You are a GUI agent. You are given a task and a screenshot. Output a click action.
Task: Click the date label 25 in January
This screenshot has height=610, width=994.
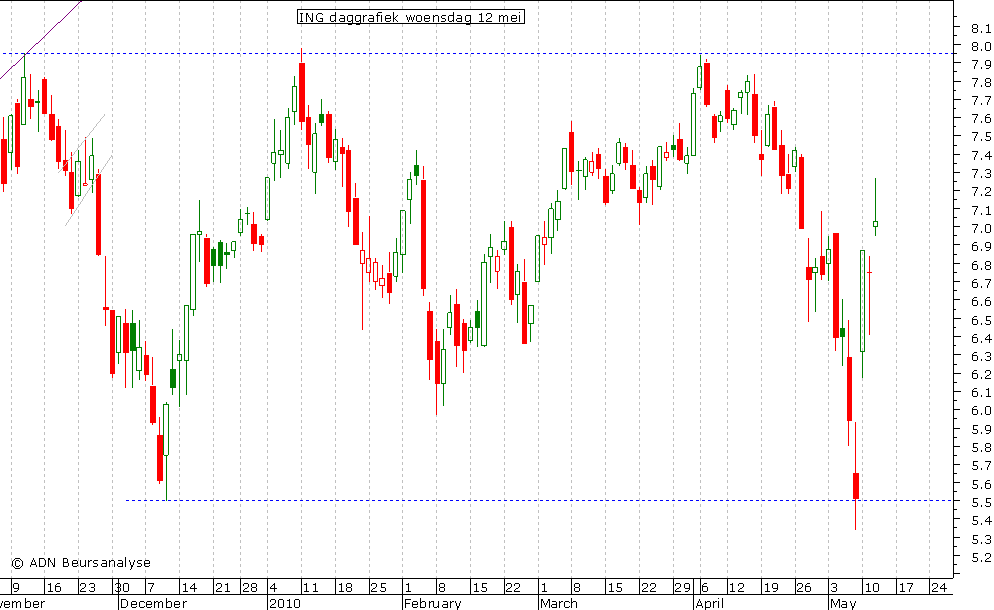378,587
